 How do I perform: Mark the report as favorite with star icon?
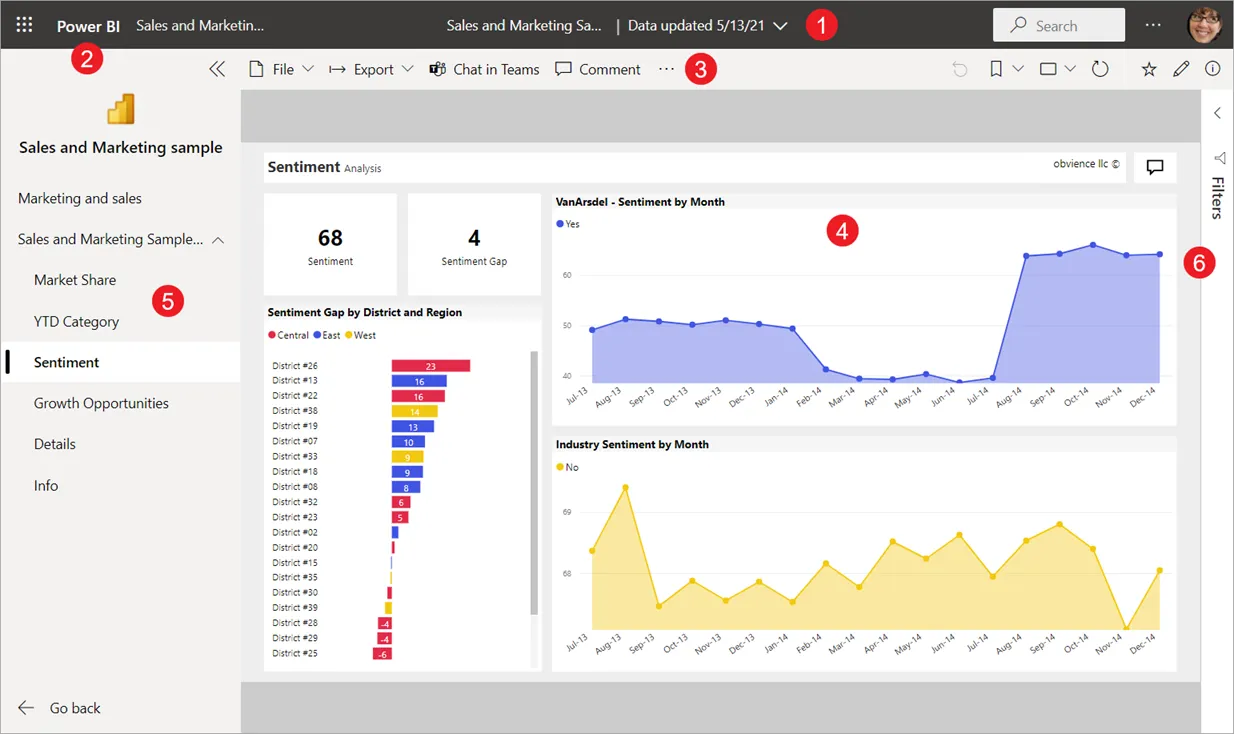[1152, 68]
